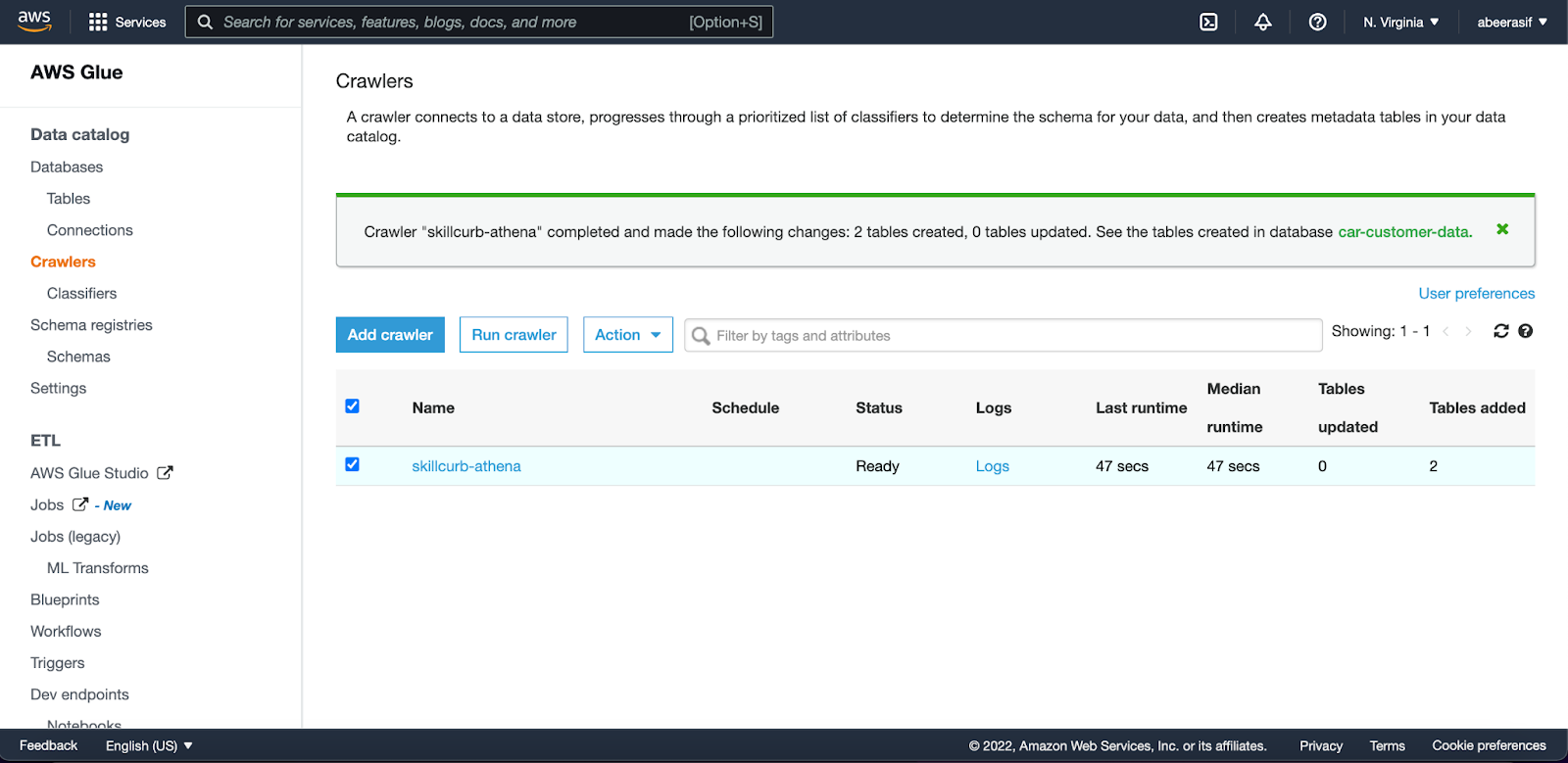1568x763 pixels.
Task: Open Workflows in the sidebar
Action: pos(66,632)
